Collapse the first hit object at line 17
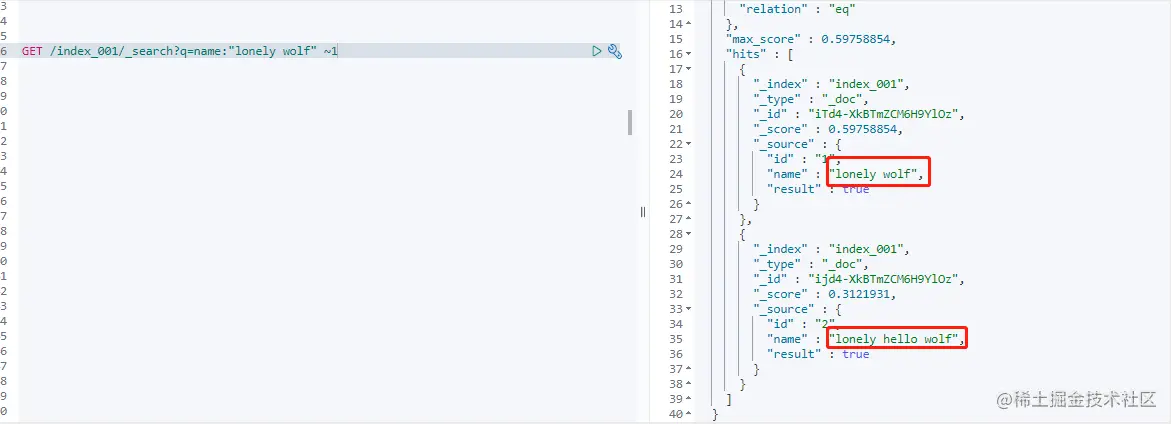1171x424 pixels. tap(689, 69)
